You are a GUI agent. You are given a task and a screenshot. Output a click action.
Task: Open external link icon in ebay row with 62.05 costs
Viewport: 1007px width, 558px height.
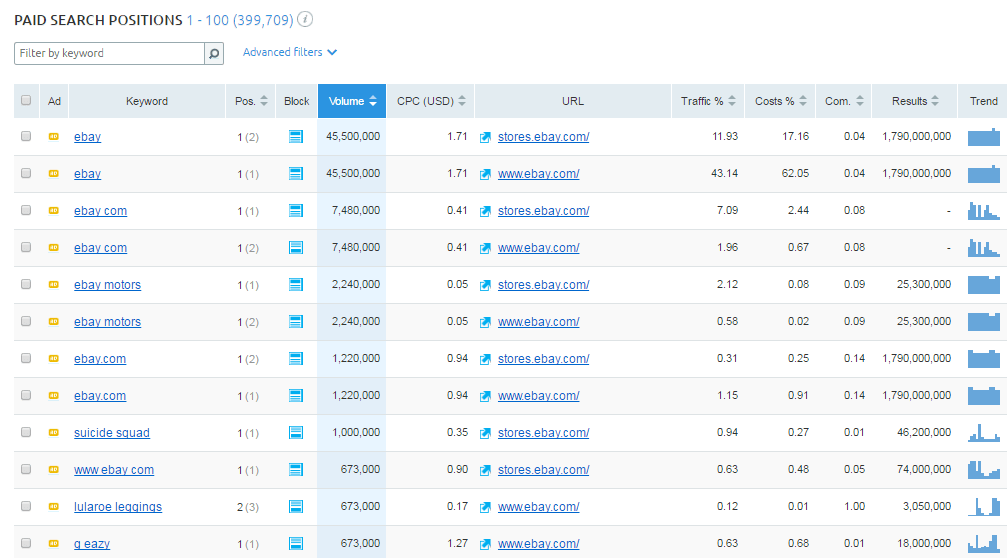click(x=486, y=175)
